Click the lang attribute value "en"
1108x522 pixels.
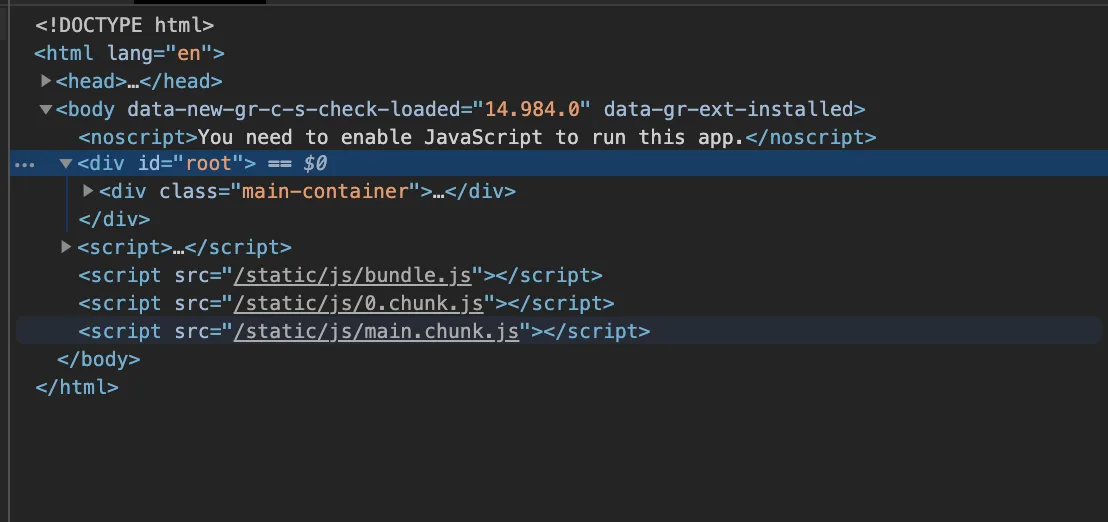point(189,54)
